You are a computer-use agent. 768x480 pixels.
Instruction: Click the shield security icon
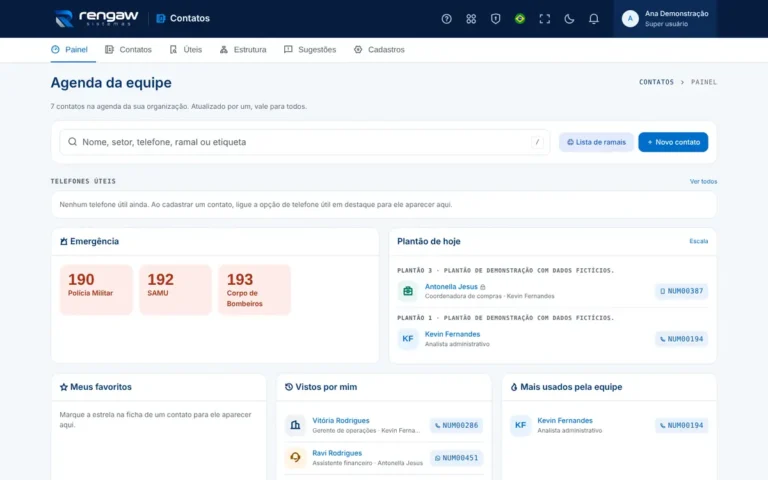point(495,19)
